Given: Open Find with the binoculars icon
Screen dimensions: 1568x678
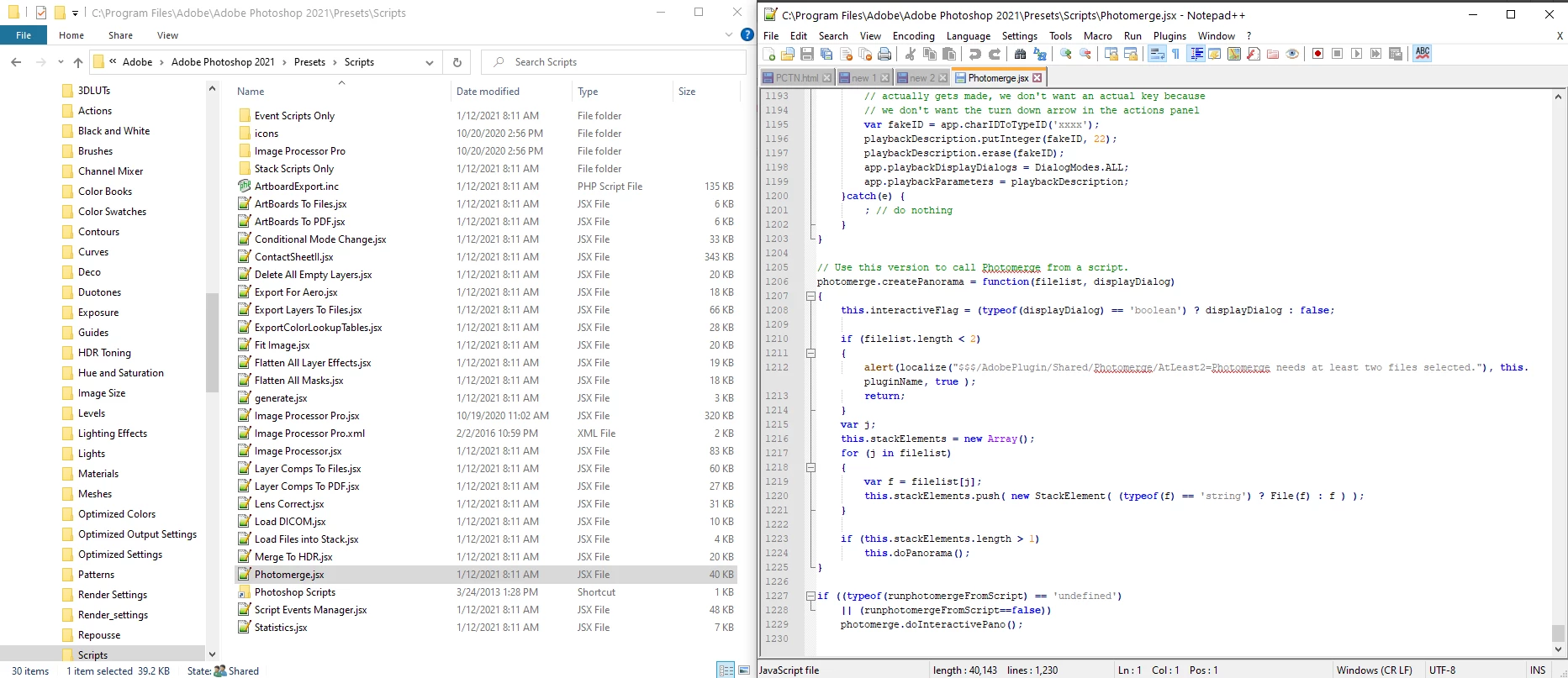Looking at the screenshot, I should 1020,54.
